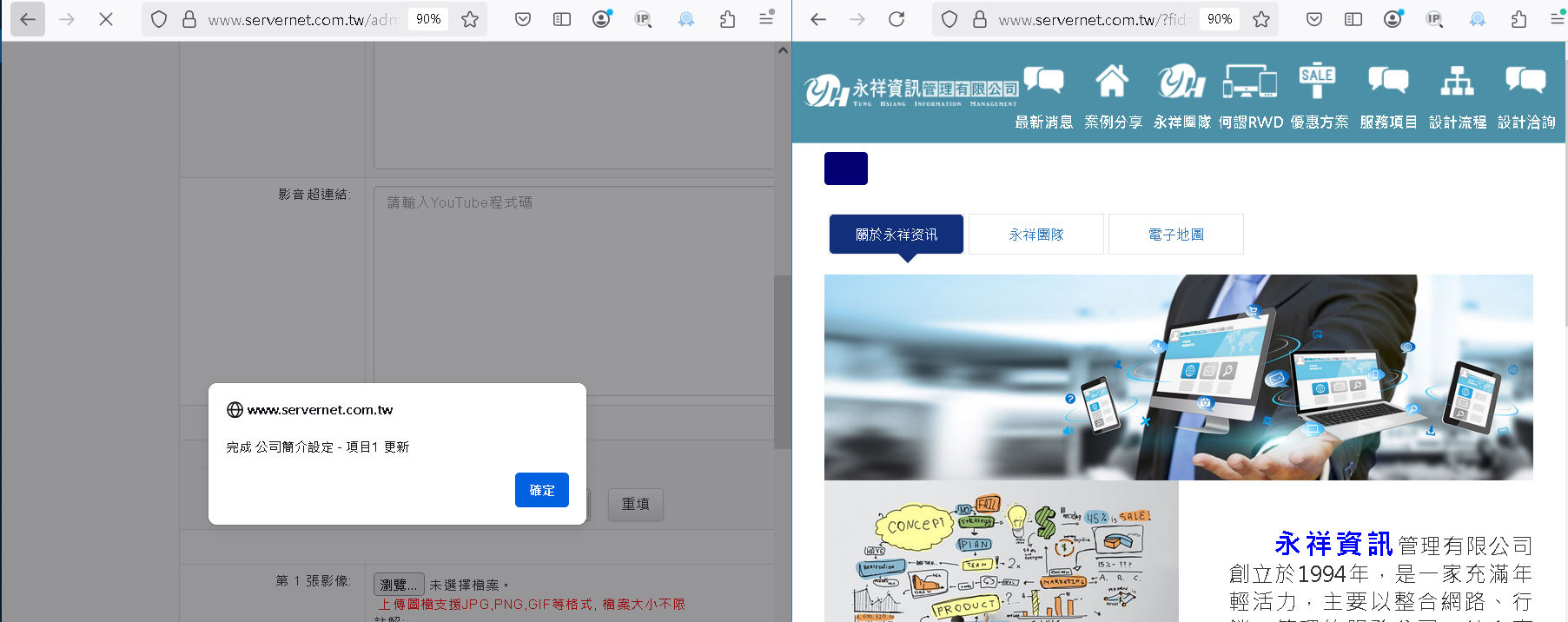Click right browser zoom 90% indicator
Viewport: 1568px width, 622px height.
pos(1220,19)
